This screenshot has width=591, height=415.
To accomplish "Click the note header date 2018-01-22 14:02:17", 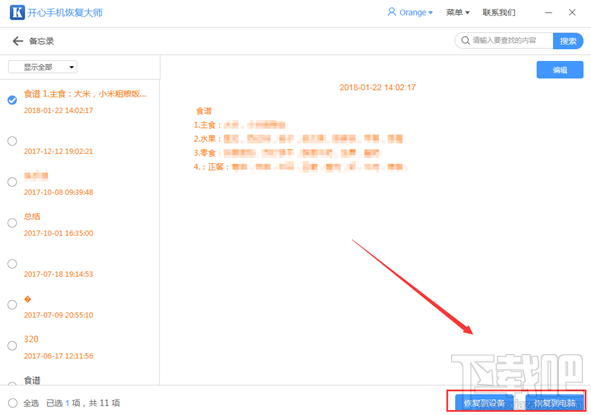I will [x=377, y=87].
